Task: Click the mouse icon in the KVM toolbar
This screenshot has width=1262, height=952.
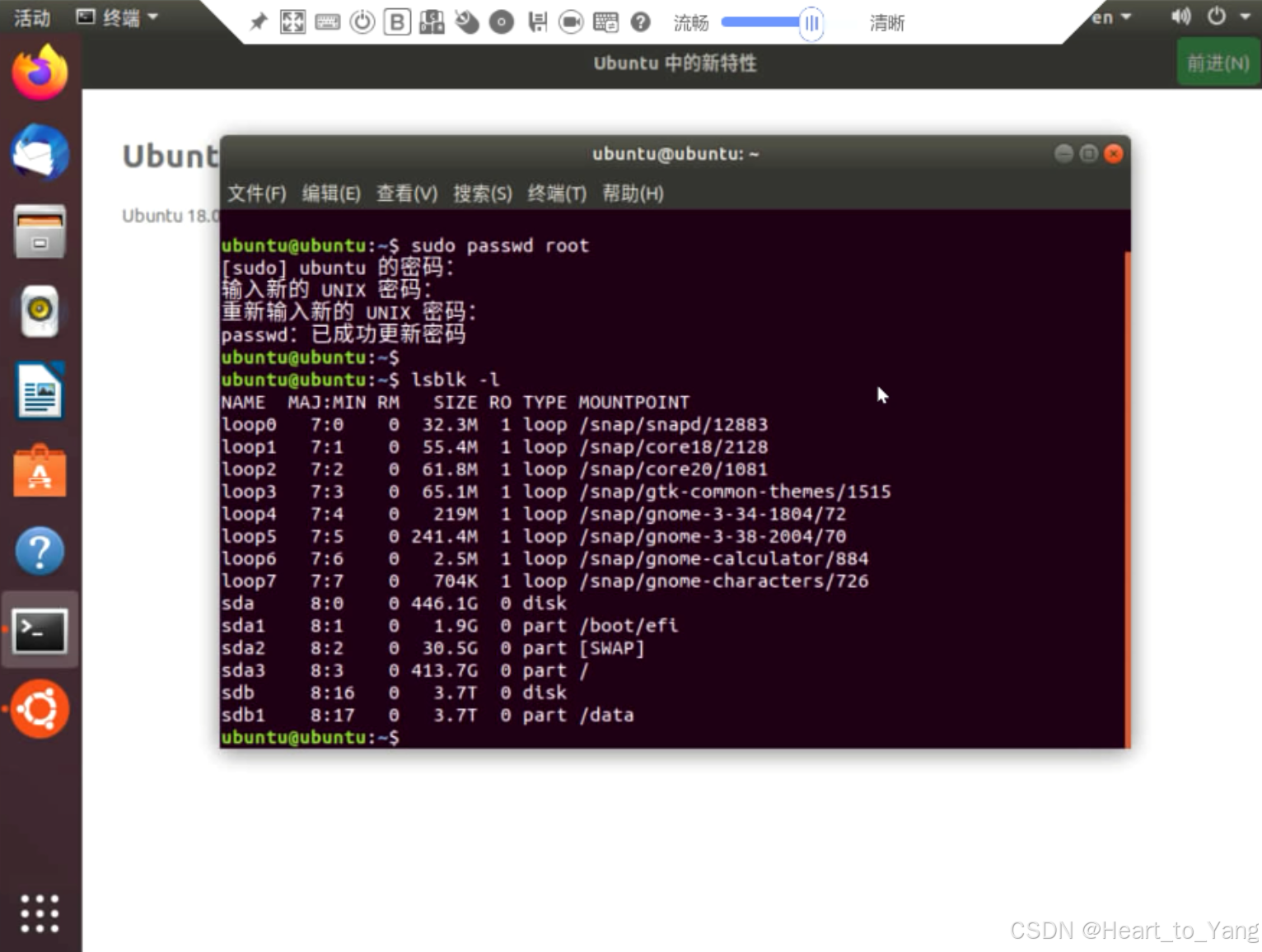Action: point(467,22)
